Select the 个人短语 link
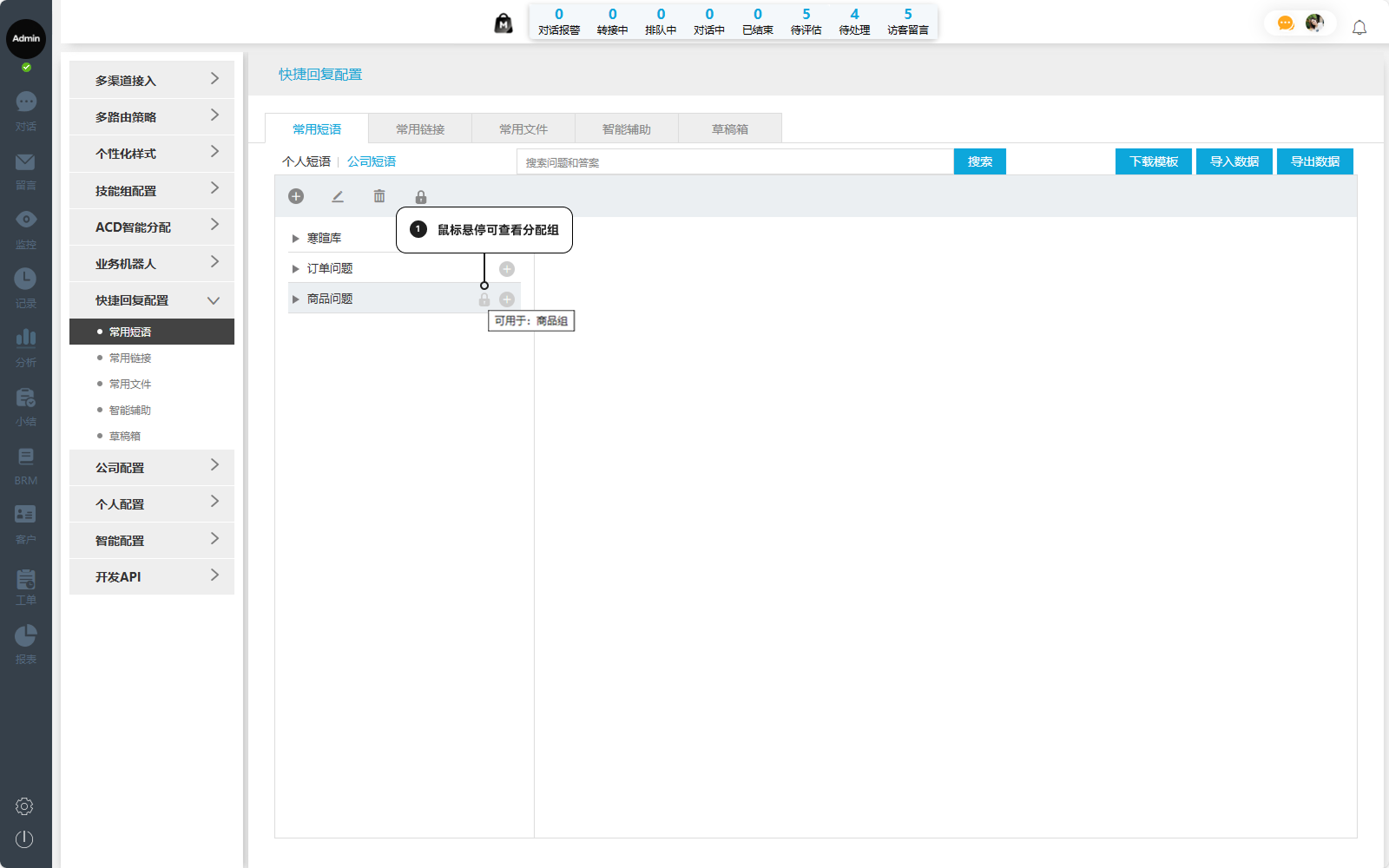This screenshot has width=1389, height=868. (x=306, y=161)
